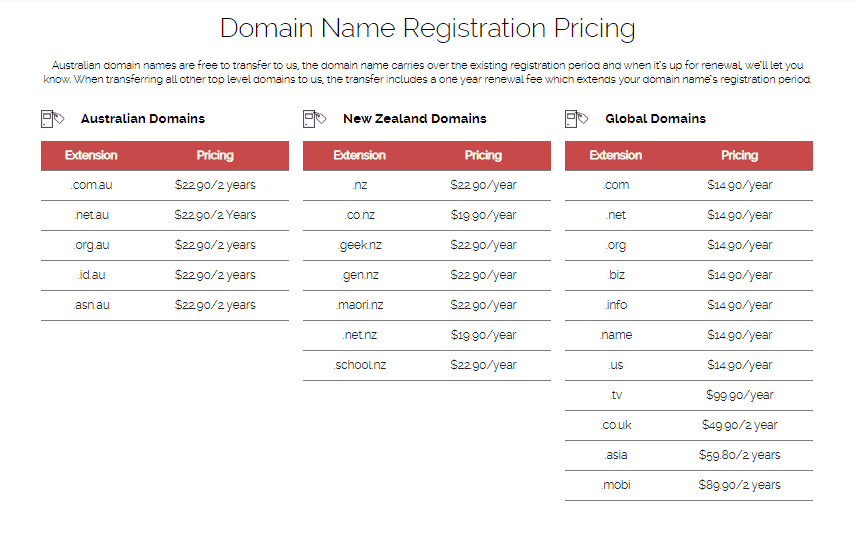Click the price tag icon beside Global Domains
Screen dimensions: 856x533
click(576, 119)
